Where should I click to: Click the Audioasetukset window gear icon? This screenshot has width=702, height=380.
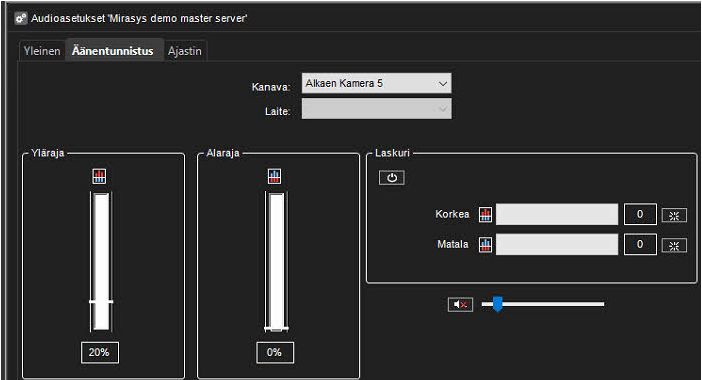21,19
